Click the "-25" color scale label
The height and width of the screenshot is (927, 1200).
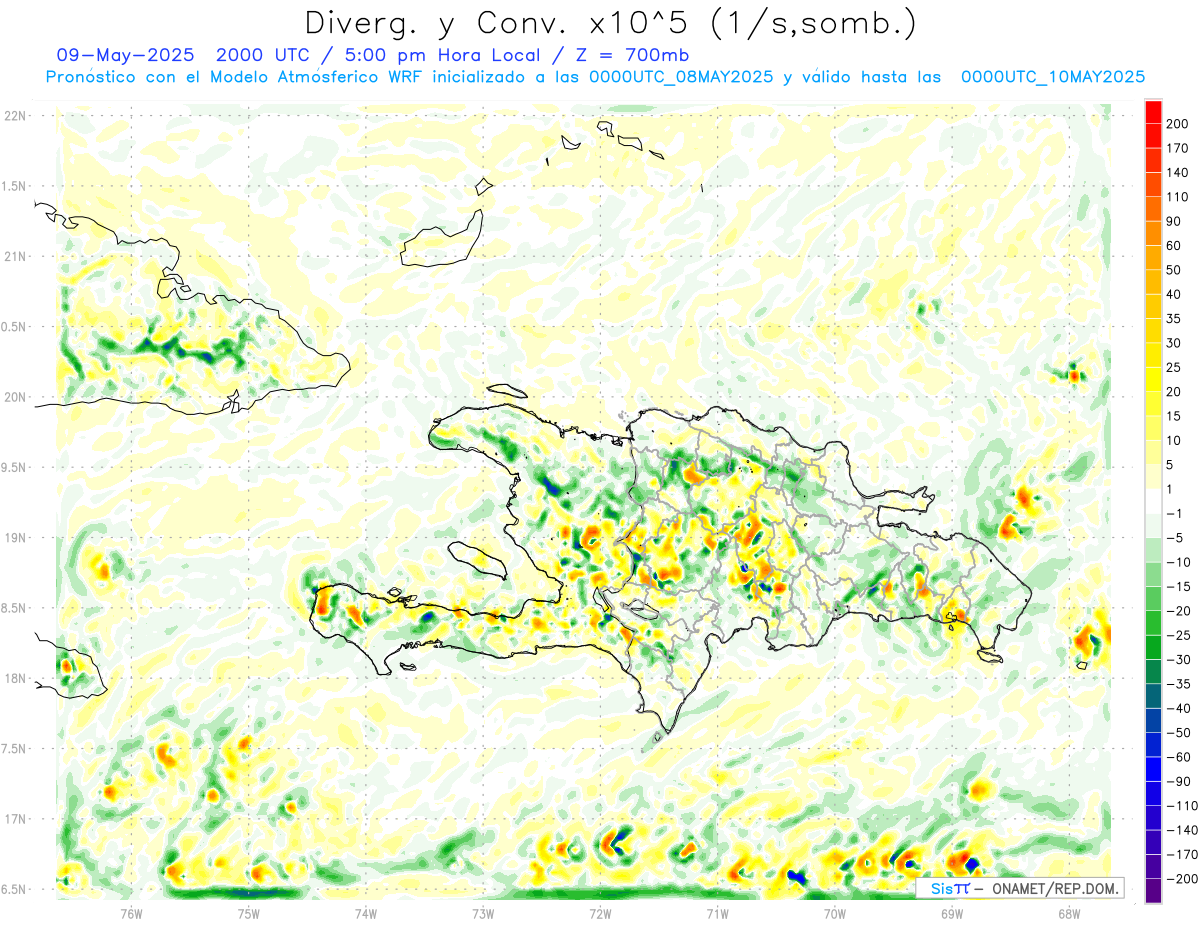point(1180,635)
